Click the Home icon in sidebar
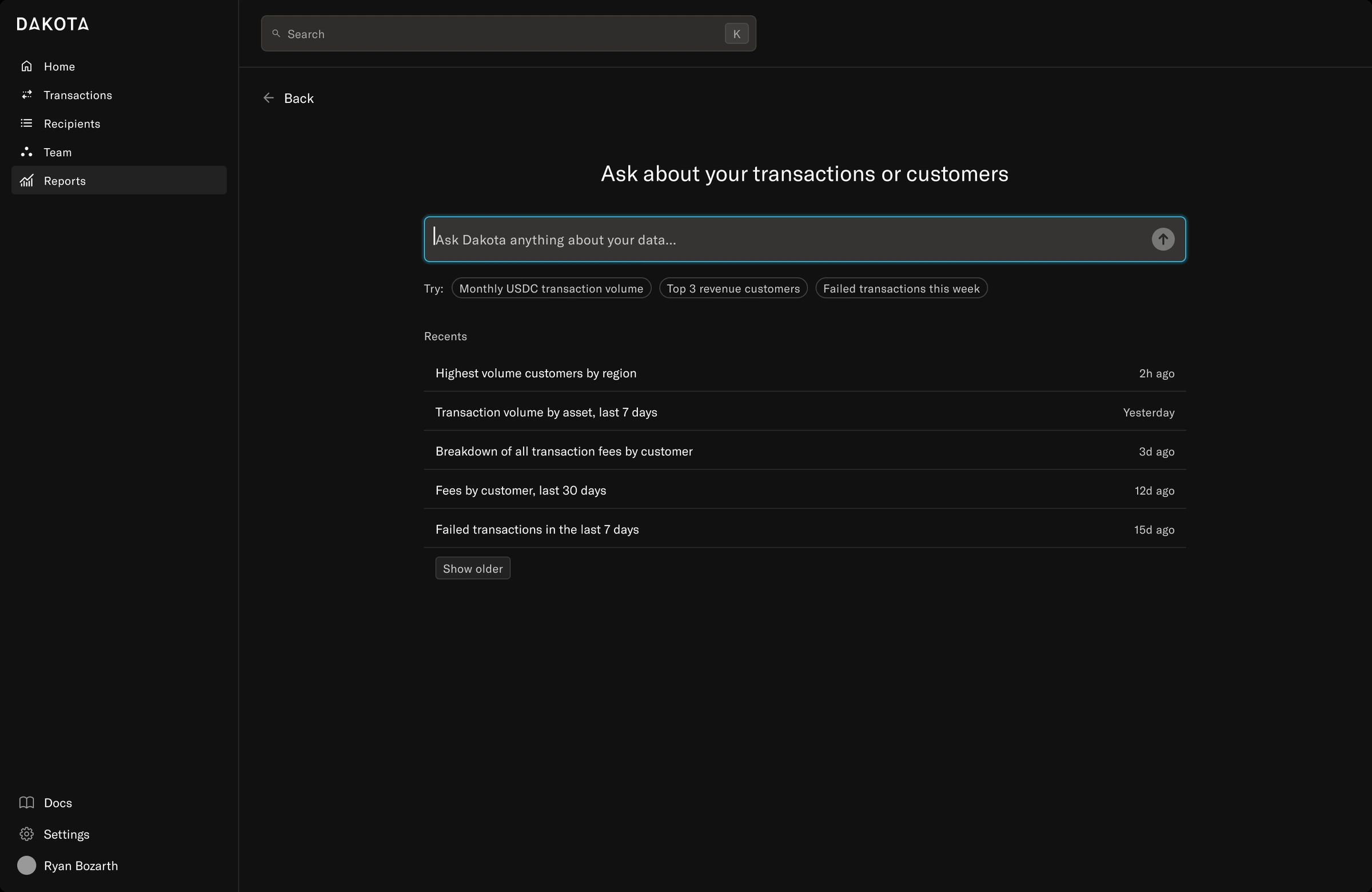 (x=26, y=66)
